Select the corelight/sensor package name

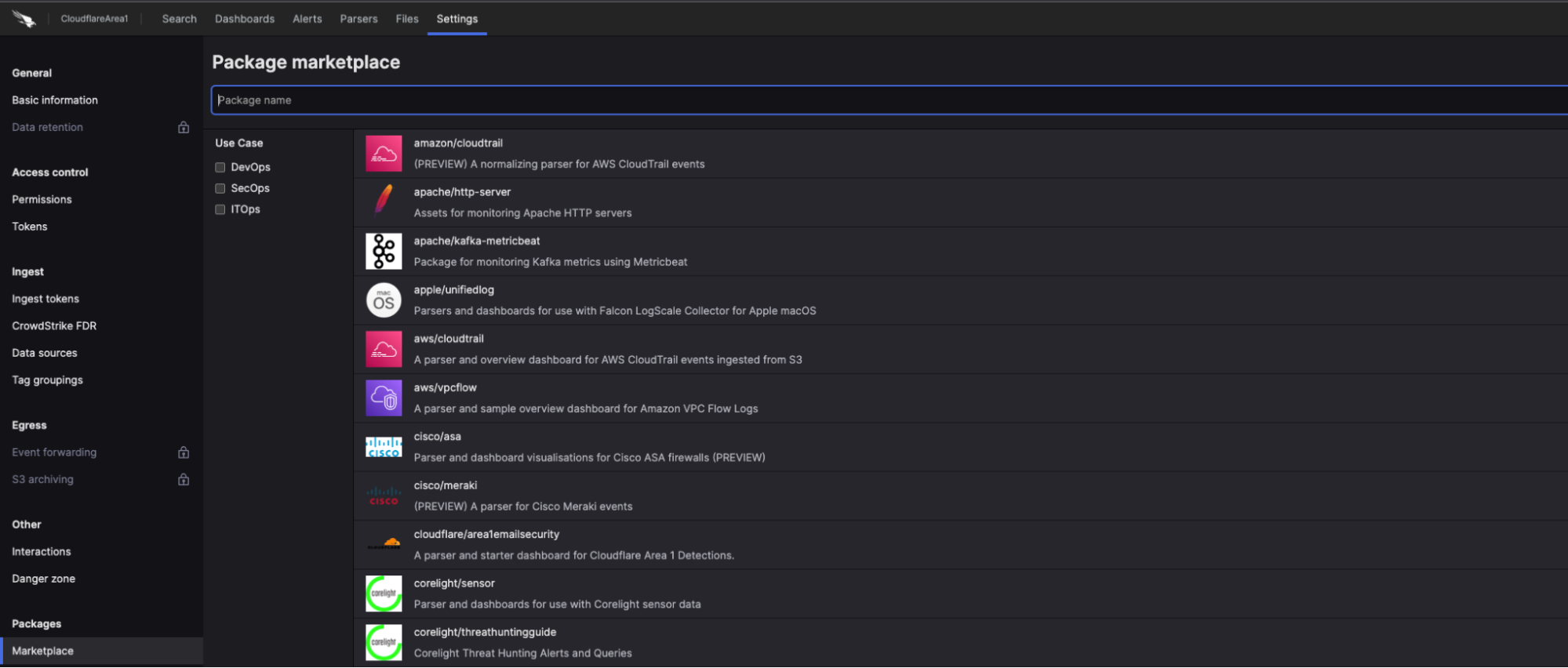point(454,583)
